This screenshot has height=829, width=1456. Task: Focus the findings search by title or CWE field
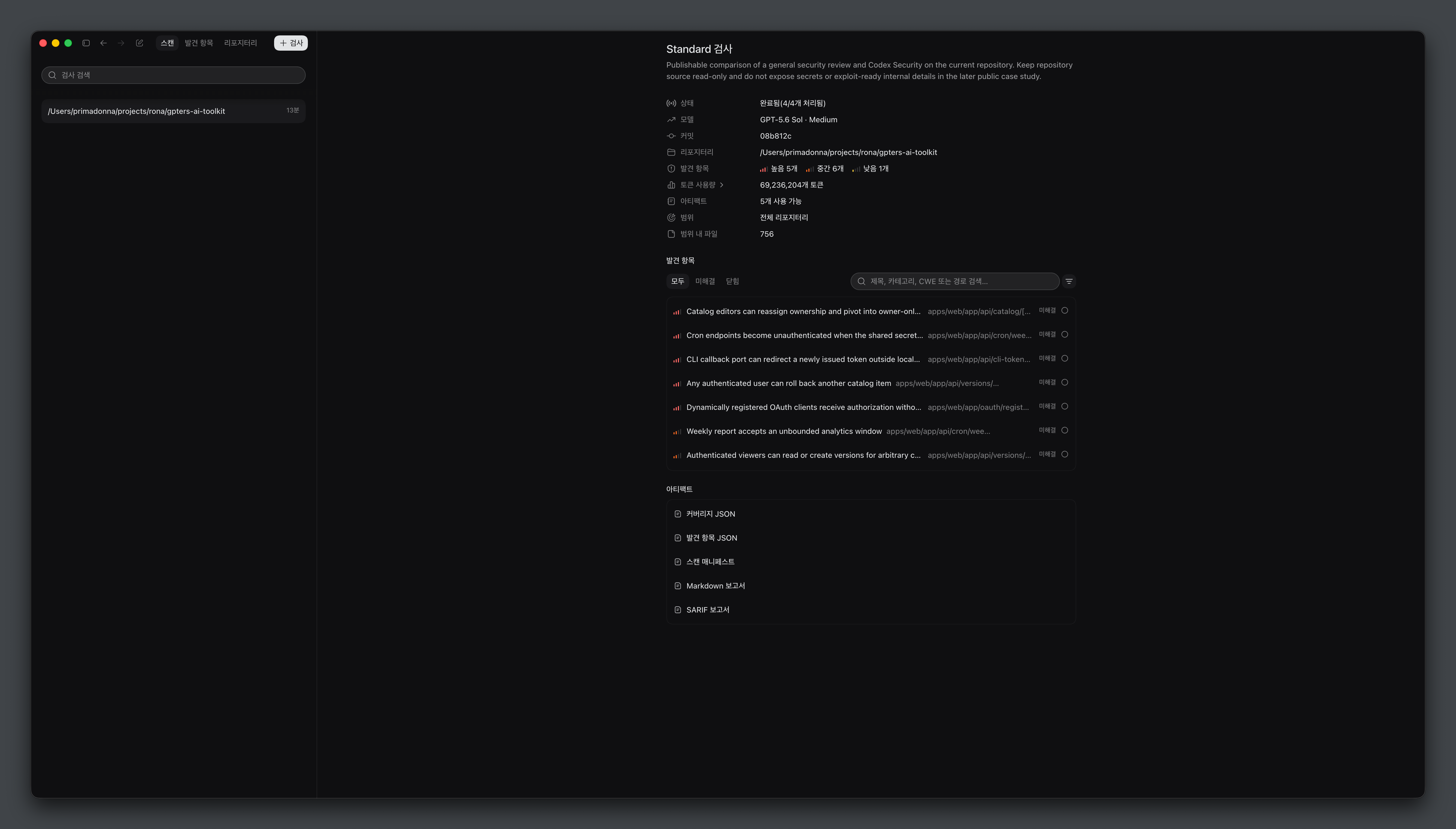click(955, 281)
